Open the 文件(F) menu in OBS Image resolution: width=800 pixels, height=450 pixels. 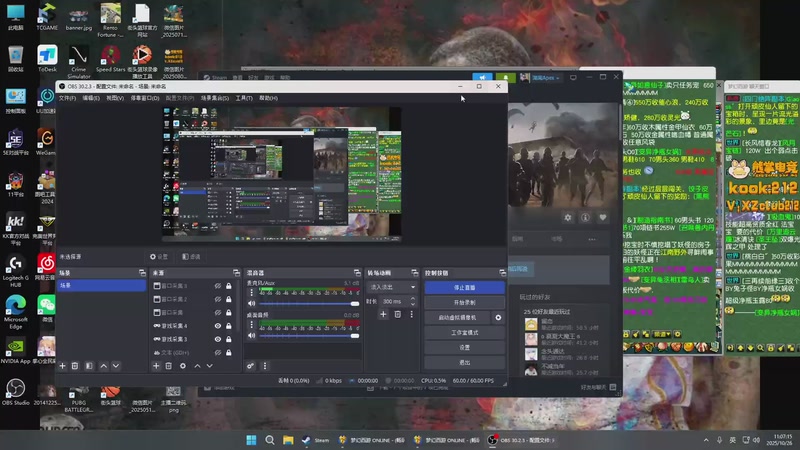click(x=67, y=98)
